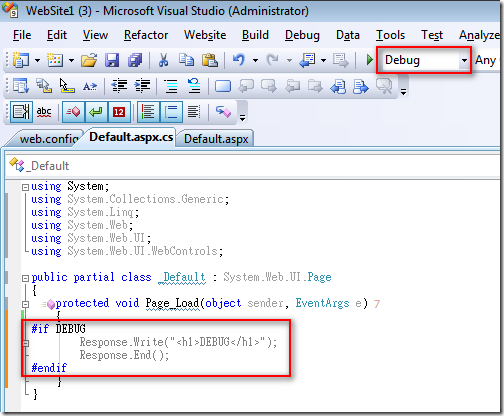Toggle the line numbers '12' icon
Screen dimensions: 504x416
119,112
